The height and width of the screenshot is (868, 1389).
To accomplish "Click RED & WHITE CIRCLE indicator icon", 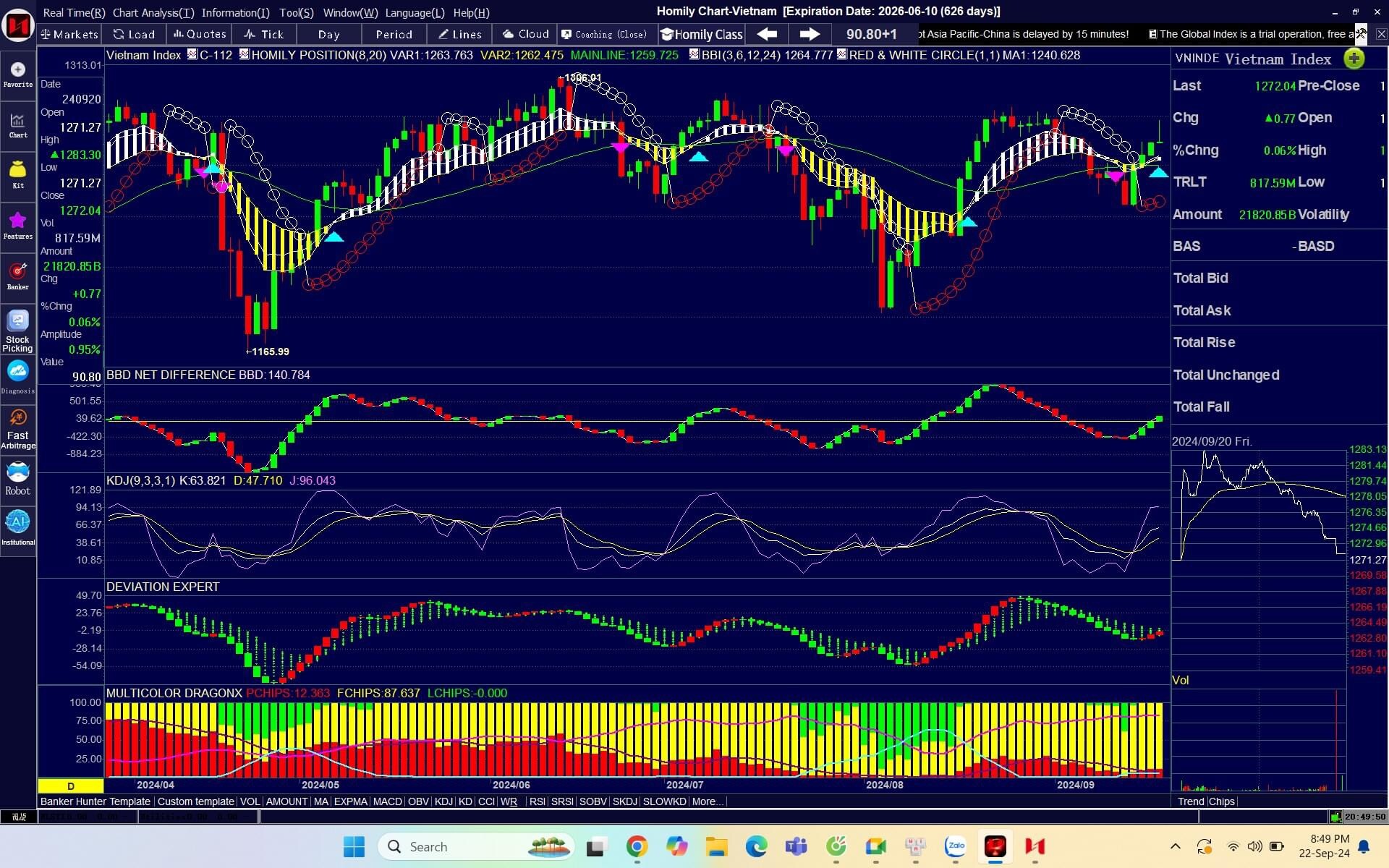I will [x=842, y=54].
